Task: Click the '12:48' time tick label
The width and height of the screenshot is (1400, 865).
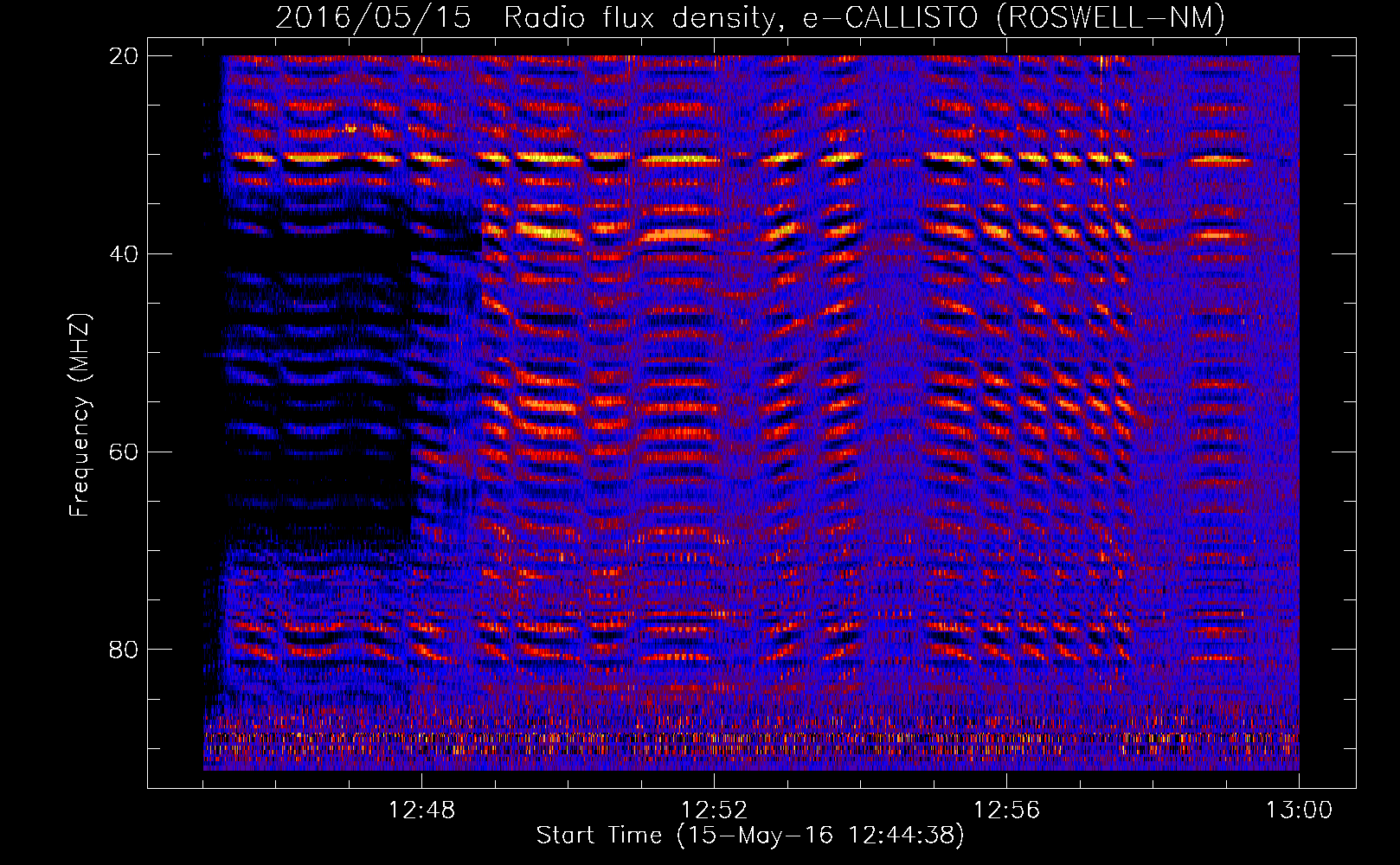Action: coord(421,811)
